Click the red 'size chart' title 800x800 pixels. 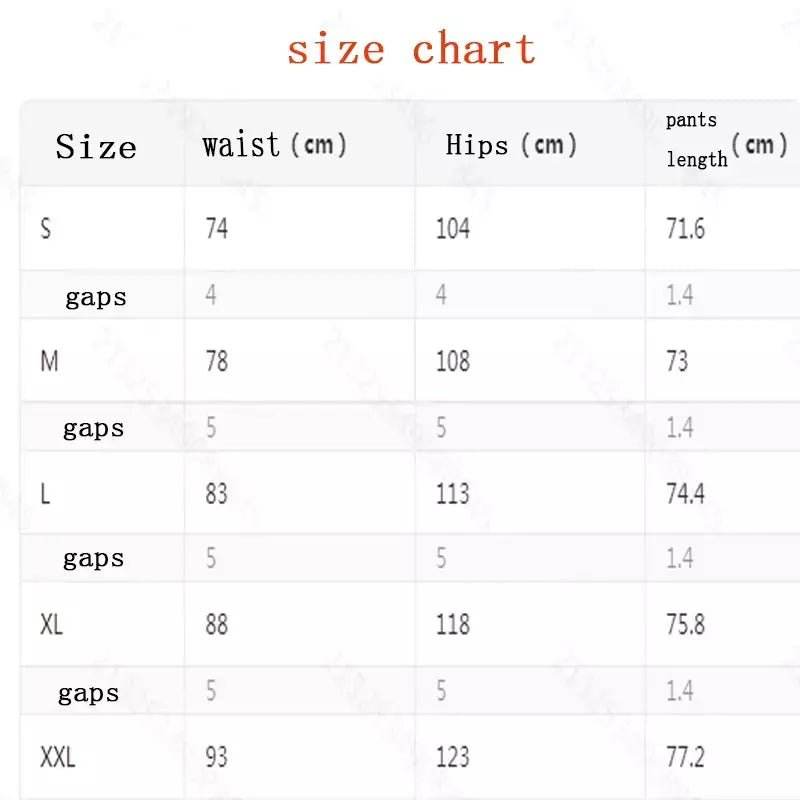coord(411,49)
